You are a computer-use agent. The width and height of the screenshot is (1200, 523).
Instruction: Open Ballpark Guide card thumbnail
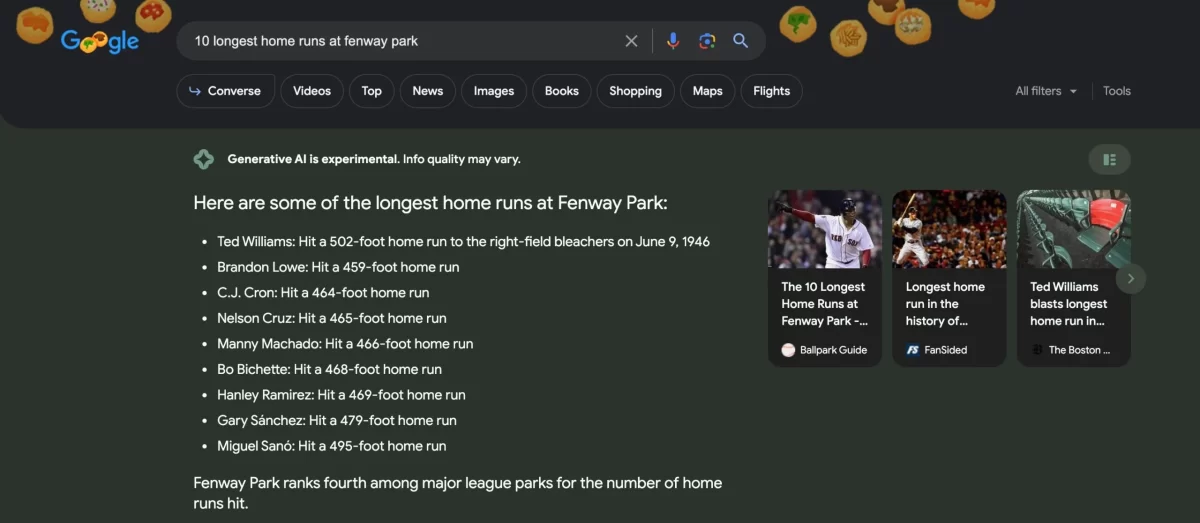(x=825, y=229)
